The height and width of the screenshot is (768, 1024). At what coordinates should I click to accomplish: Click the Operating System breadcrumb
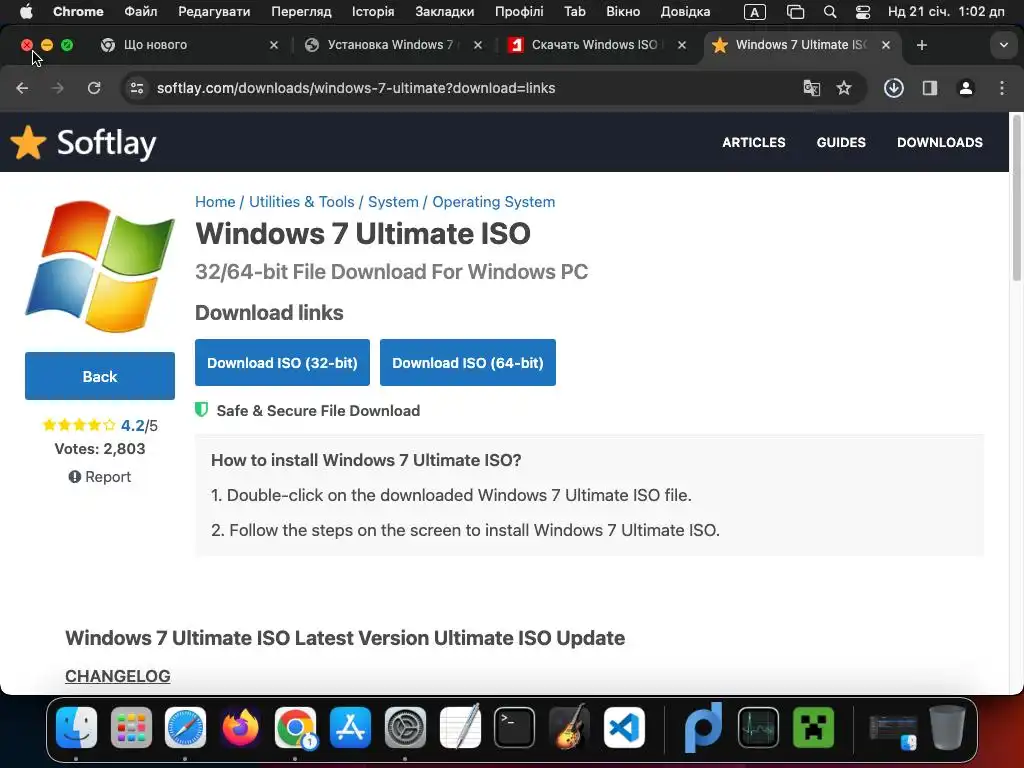[x=494, y=202]
